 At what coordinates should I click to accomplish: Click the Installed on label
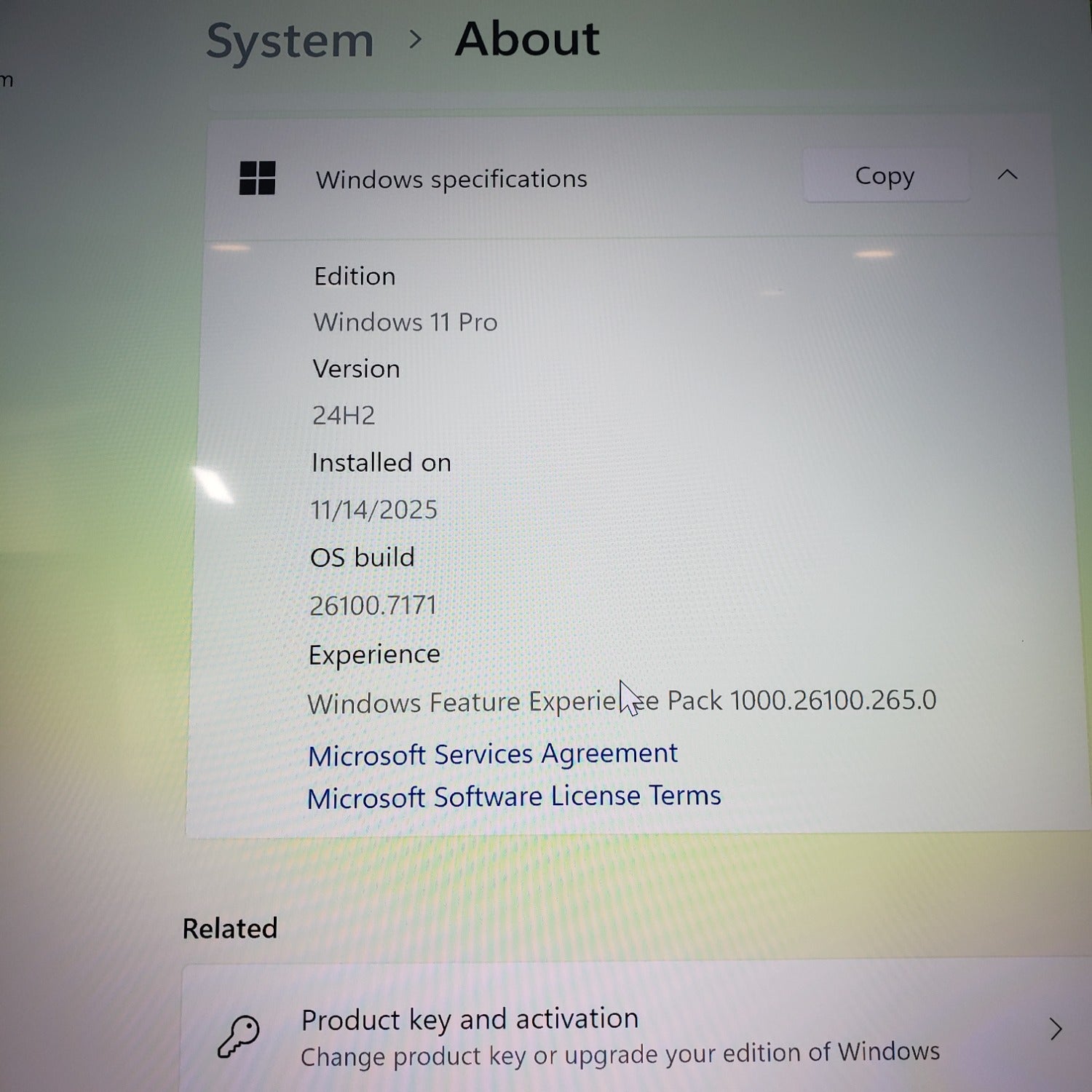[381, 463]
